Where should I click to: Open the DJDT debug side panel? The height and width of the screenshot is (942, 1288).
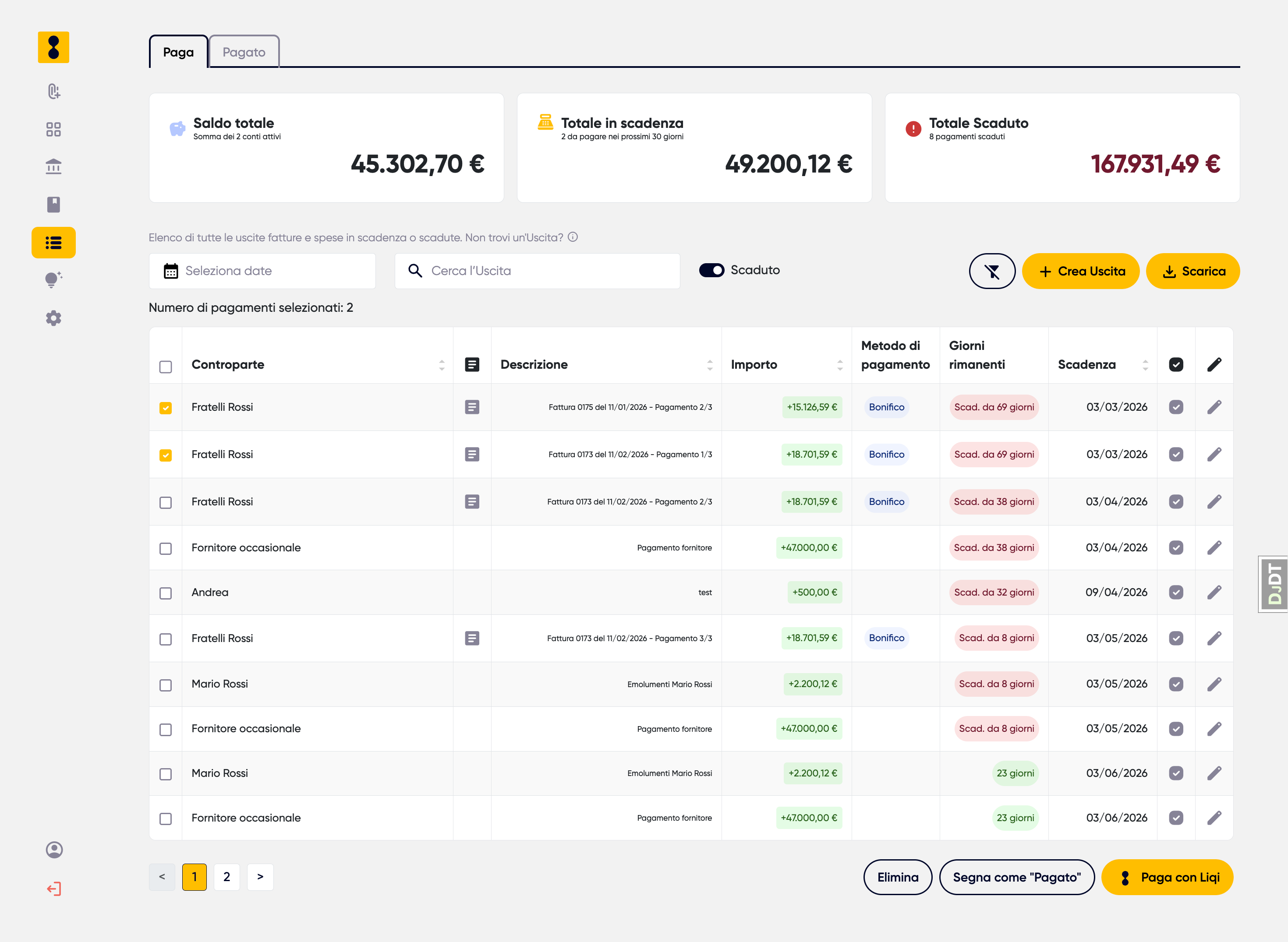pyautogui.click(x=1273, y=584)
